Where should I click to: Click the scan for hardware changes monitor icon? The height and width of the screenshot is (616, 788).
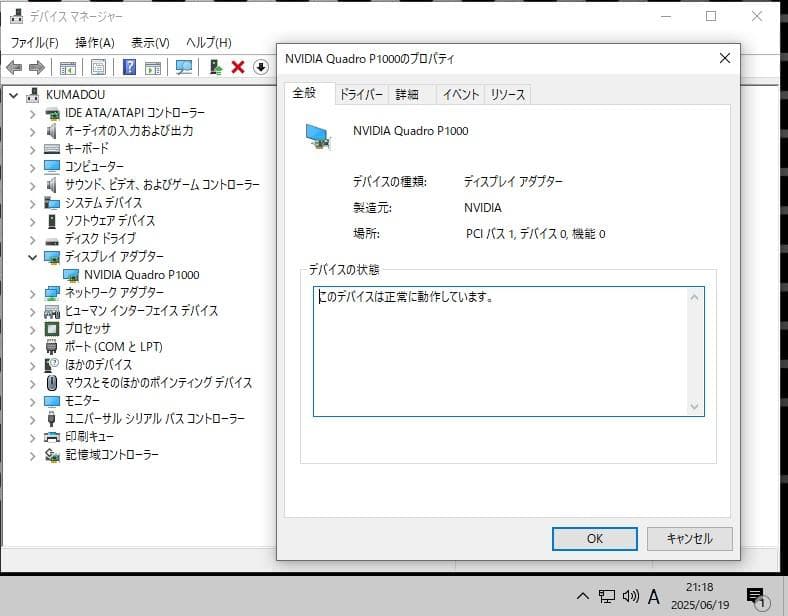[x=184, y=67]
